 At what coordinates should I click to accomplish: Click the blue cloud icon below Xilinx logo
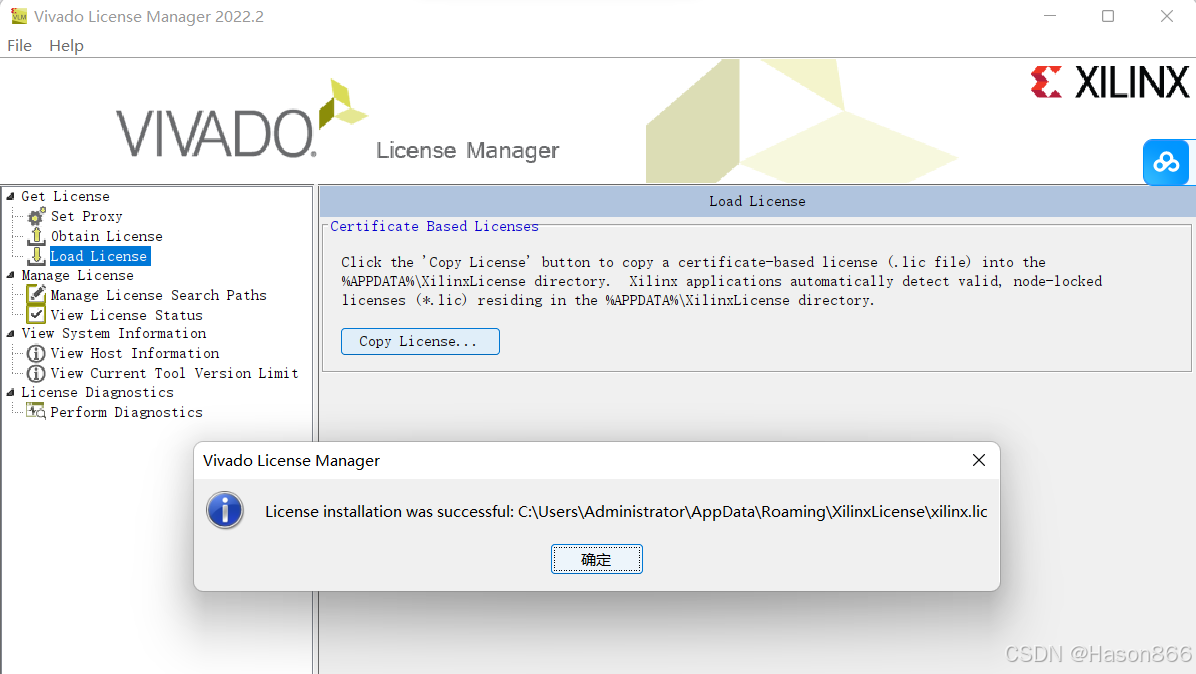1165,162
